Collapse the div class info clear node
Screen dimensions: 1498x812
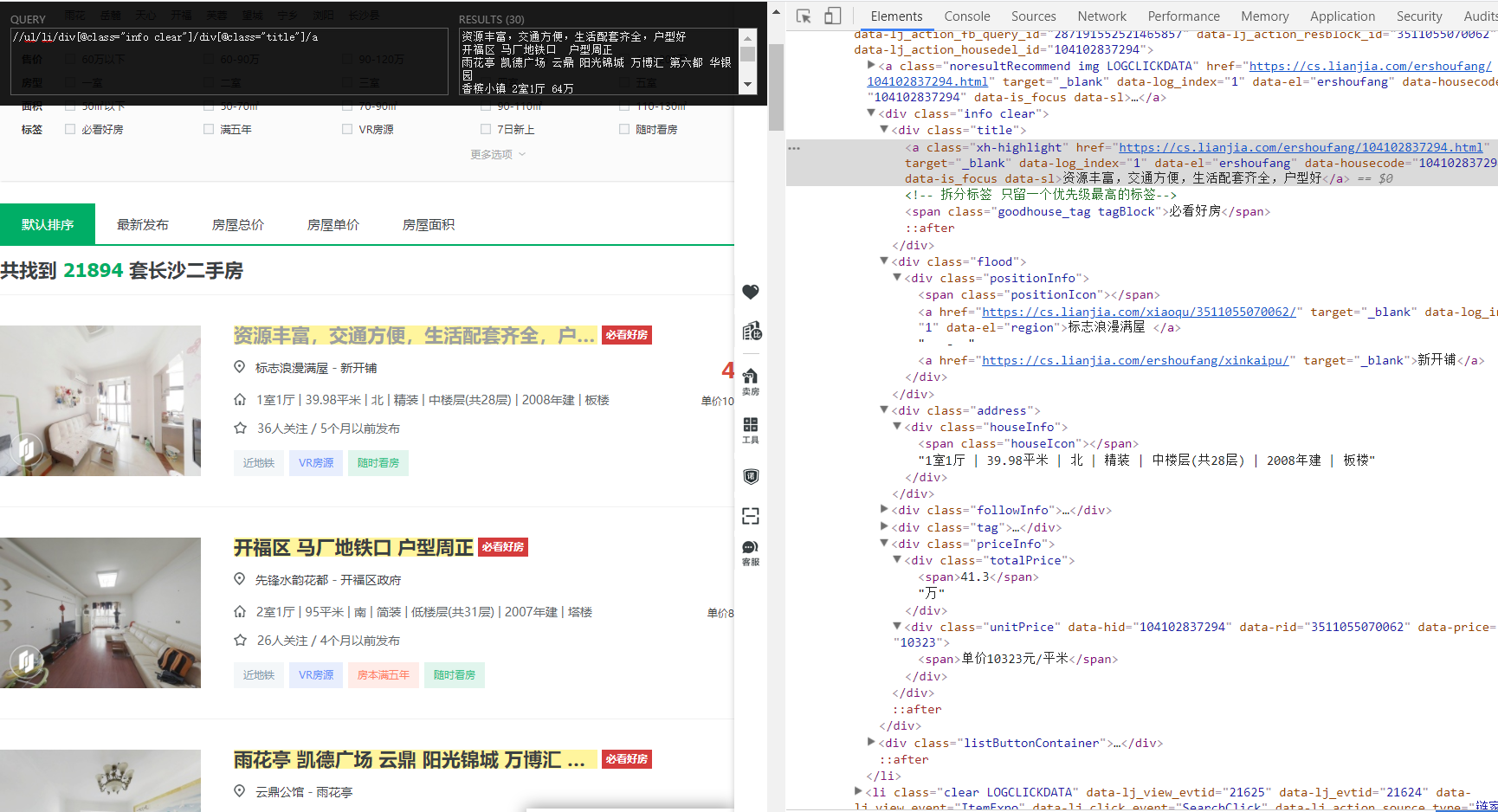pyautogui.click(x=871, y=113)
